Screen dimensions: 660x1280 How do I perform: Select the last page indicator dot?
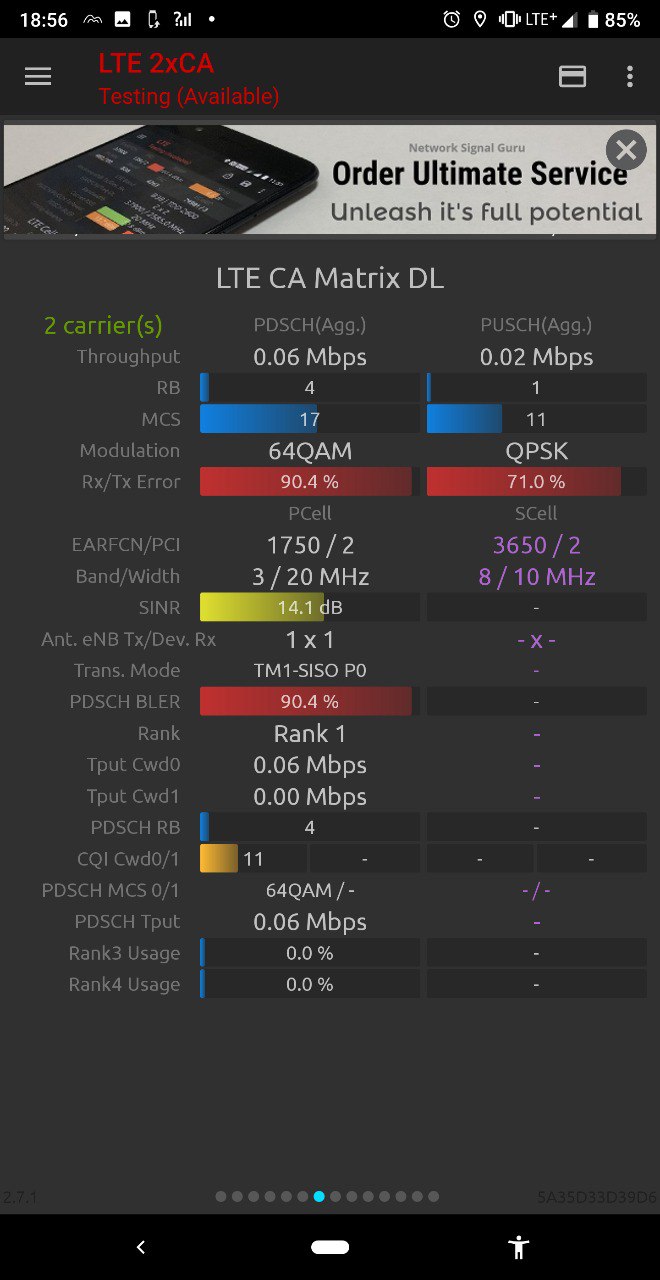point(433,1196)
